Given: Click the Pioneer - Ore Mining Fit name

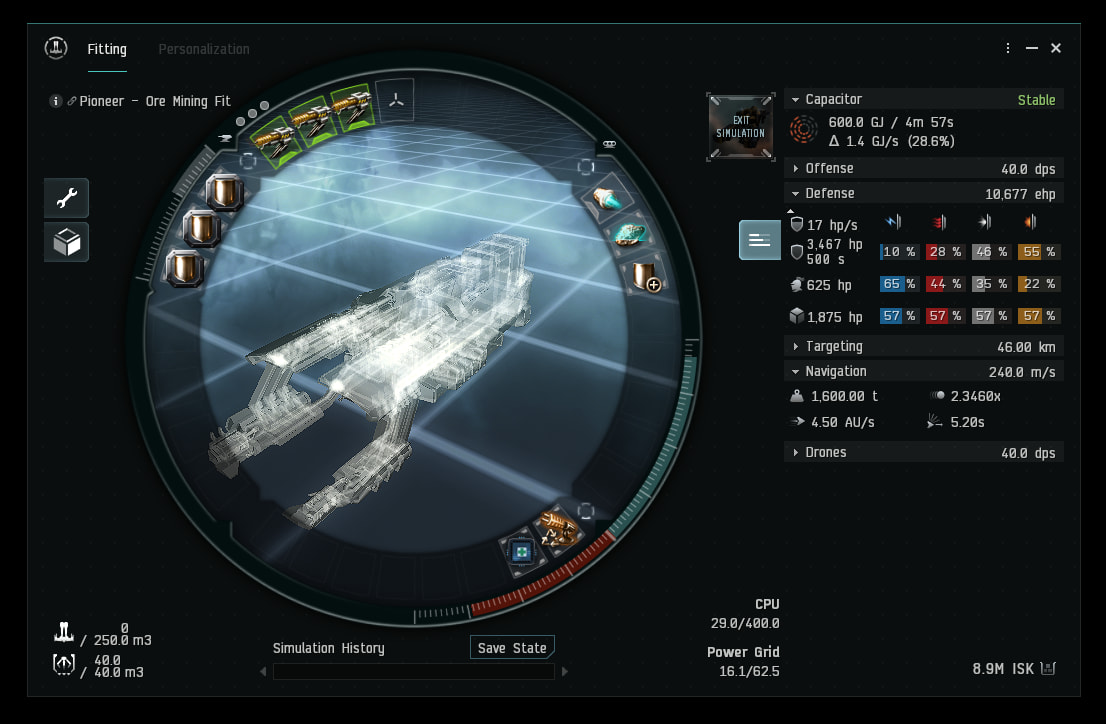Looking at the screenshot, I should [154, 102].
